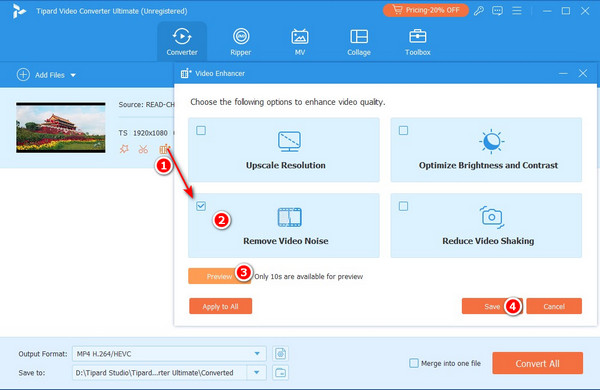Open the feedback chat icon
The width and height of the screenshot is (600, 390).
(497, 11)
